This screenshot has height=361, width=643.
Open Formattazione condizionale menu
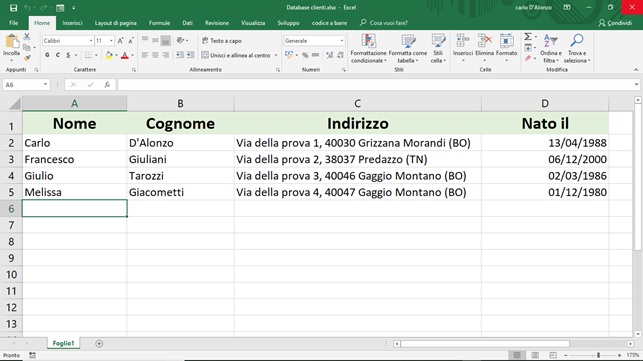(x=368, y=48)
